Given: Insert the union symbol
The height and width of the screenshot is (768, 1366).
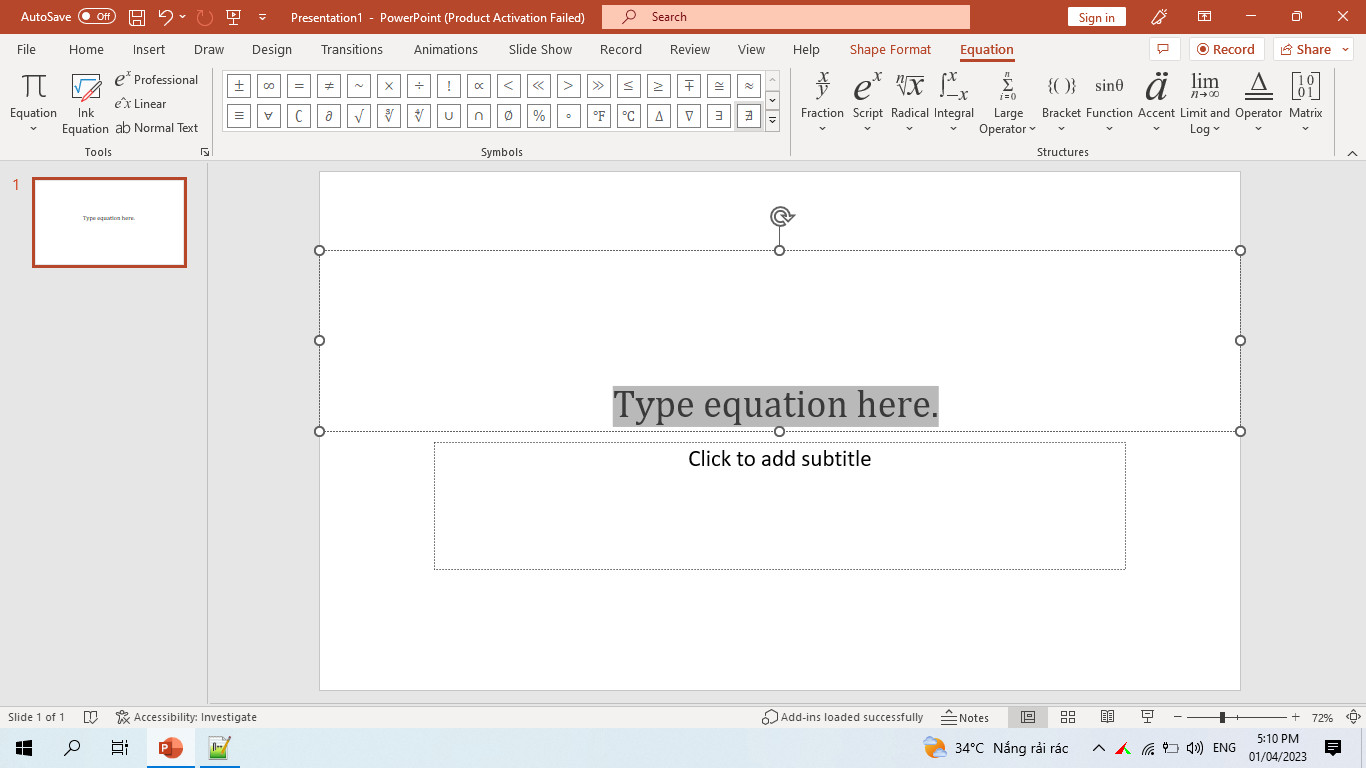Looking at the screenshot, I should pos(449,116).
